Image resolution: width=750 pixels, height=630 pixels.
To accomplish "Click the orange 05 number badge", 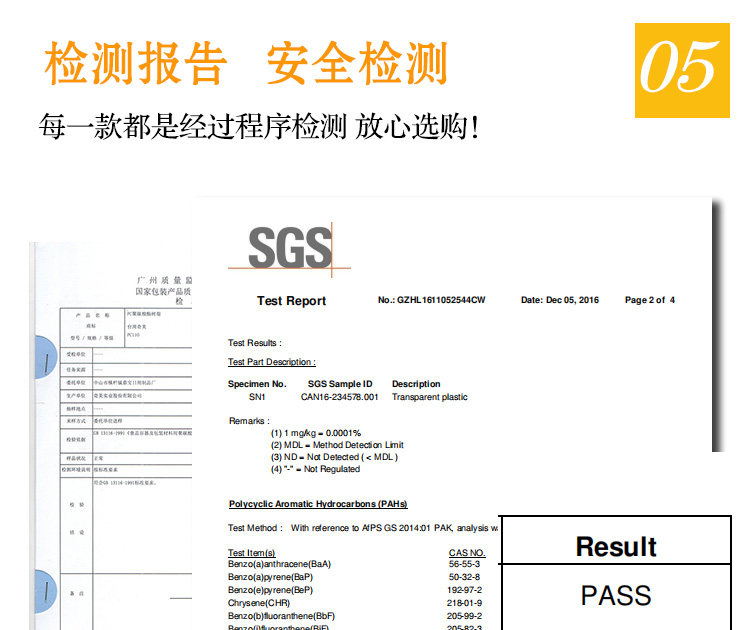I will point(682,70).
